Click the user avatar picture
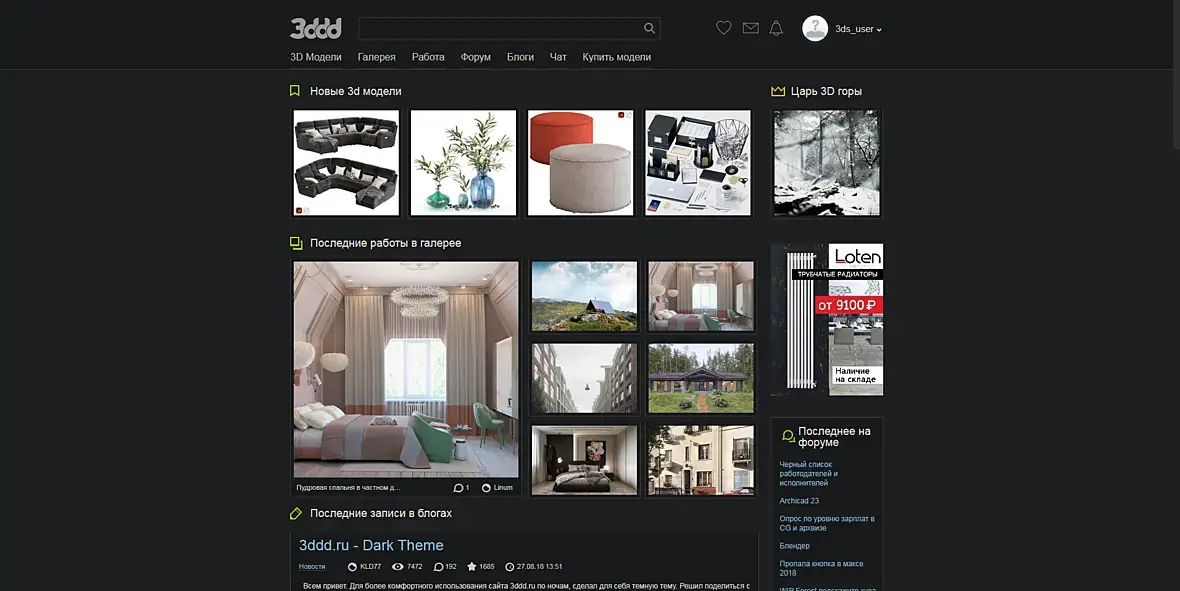Viewport: 1180px width, 591px height. [x=815, y=29]
